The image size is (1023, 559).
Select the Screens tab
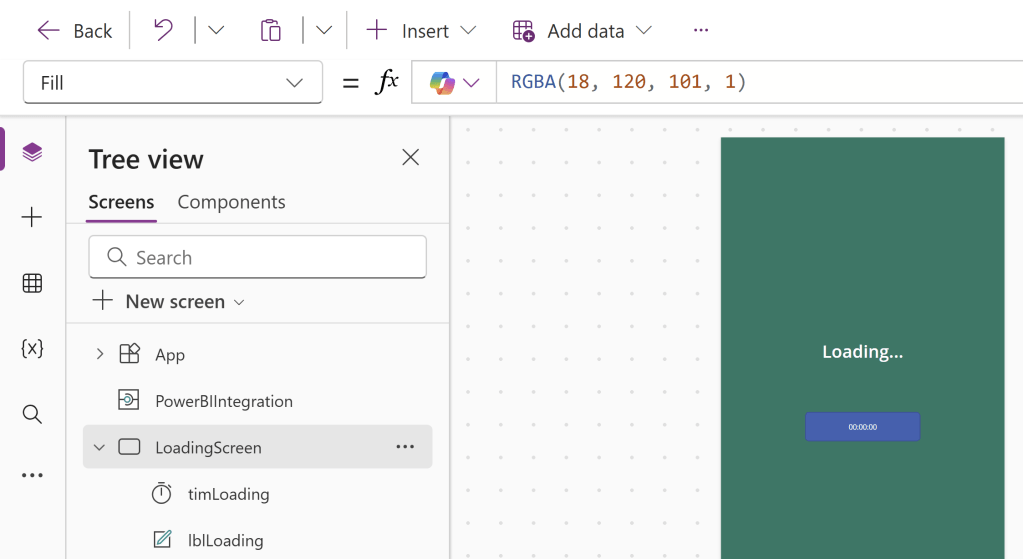click(121, 202)
